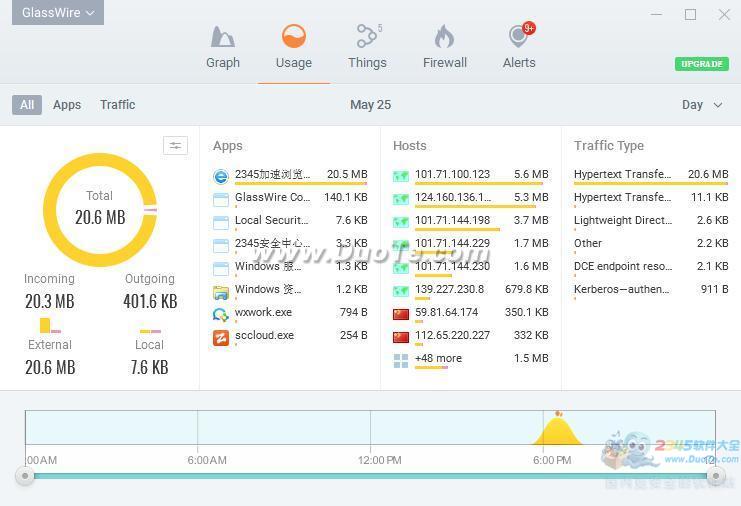The width and height of the screenshot is (741, 506).
Task: Open the Graph view icon
Action: coord(223,37)
